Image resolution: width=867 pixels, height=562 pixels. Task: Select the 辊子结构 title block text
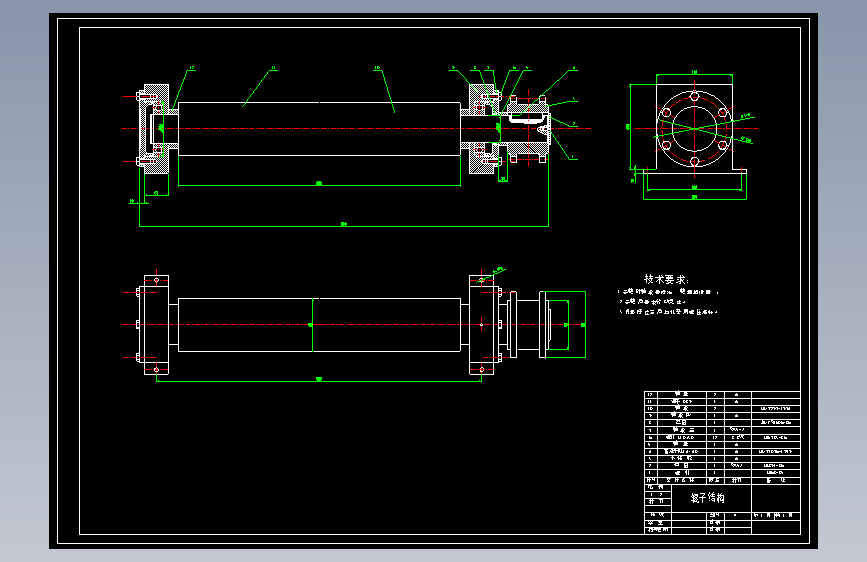tap(708, 498)
